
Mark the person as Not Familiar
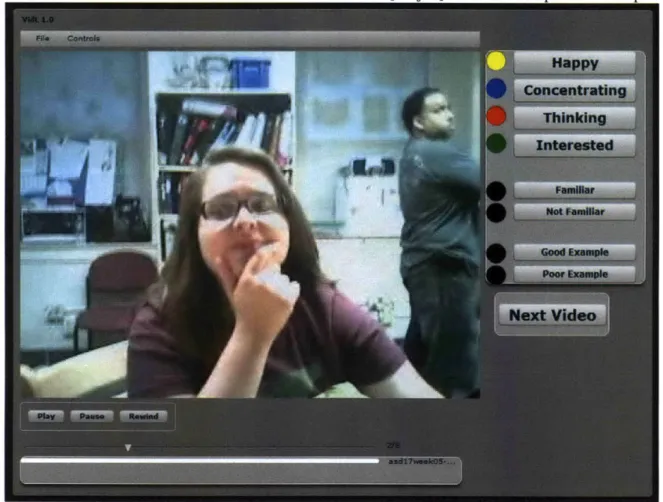575,212
